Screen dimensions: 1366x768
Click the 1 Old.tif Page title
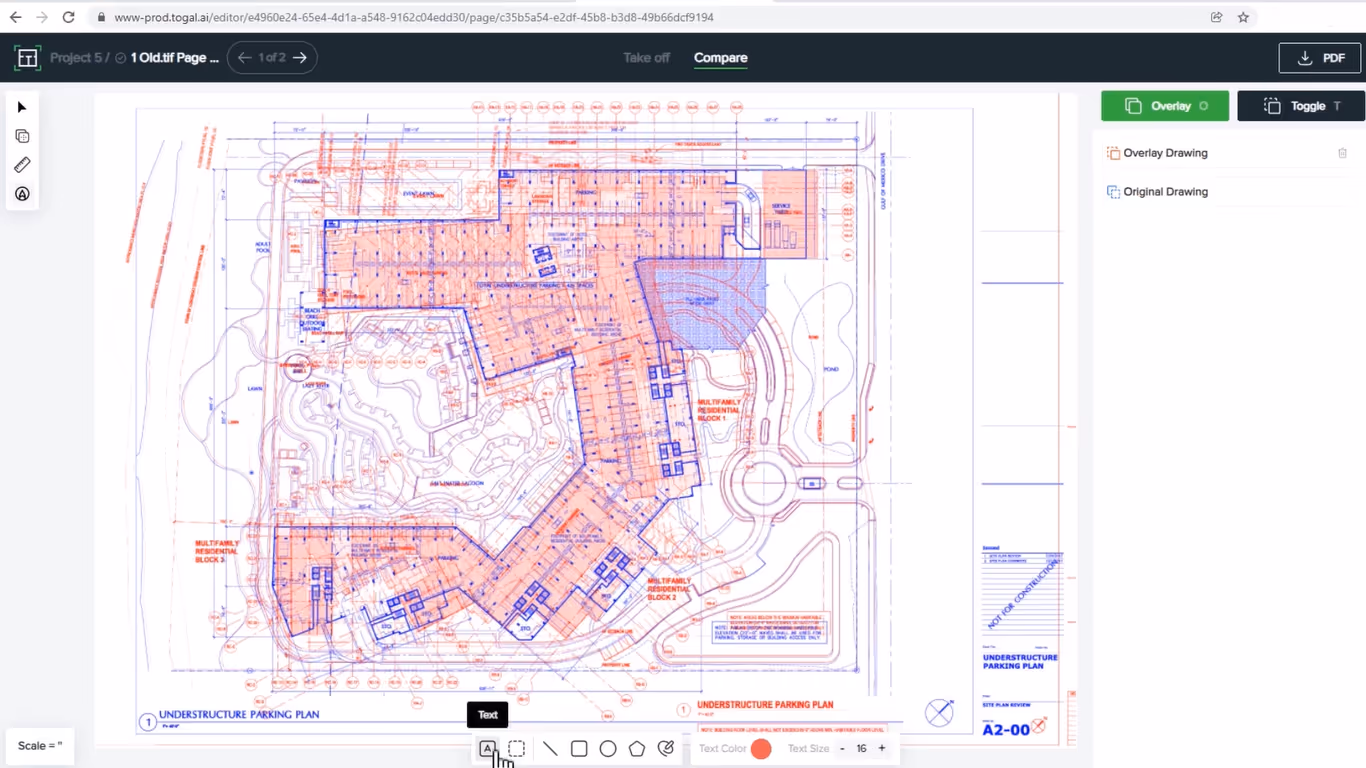click(175, 58)
